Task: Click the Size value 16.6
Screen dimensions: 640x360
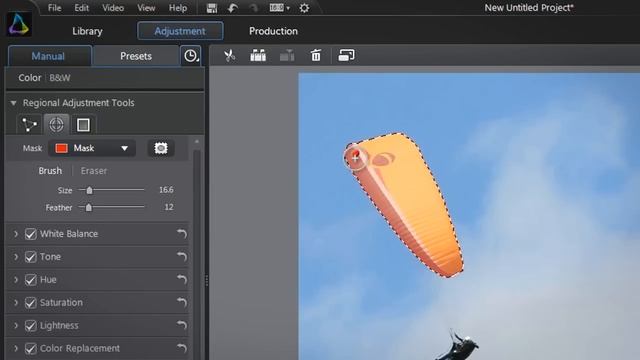Action: coord(166,190)
